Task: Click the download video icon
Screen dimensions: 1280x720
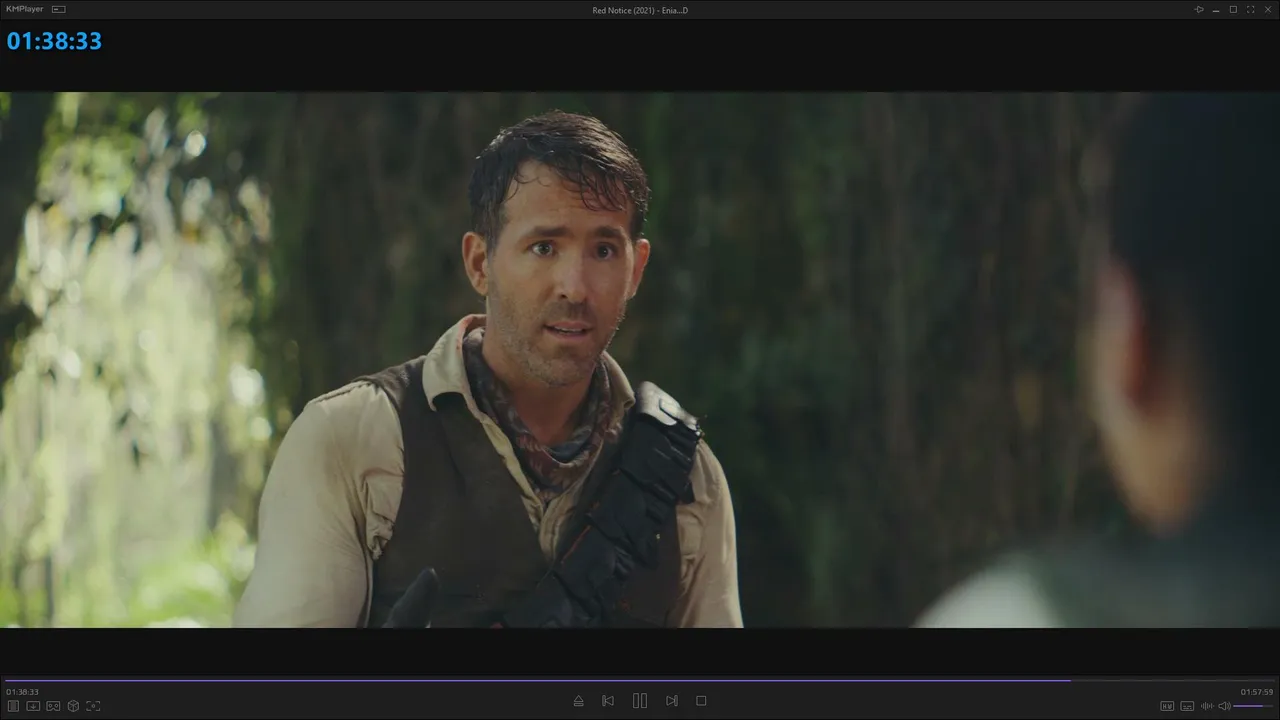Action: (x=33, y=706)
